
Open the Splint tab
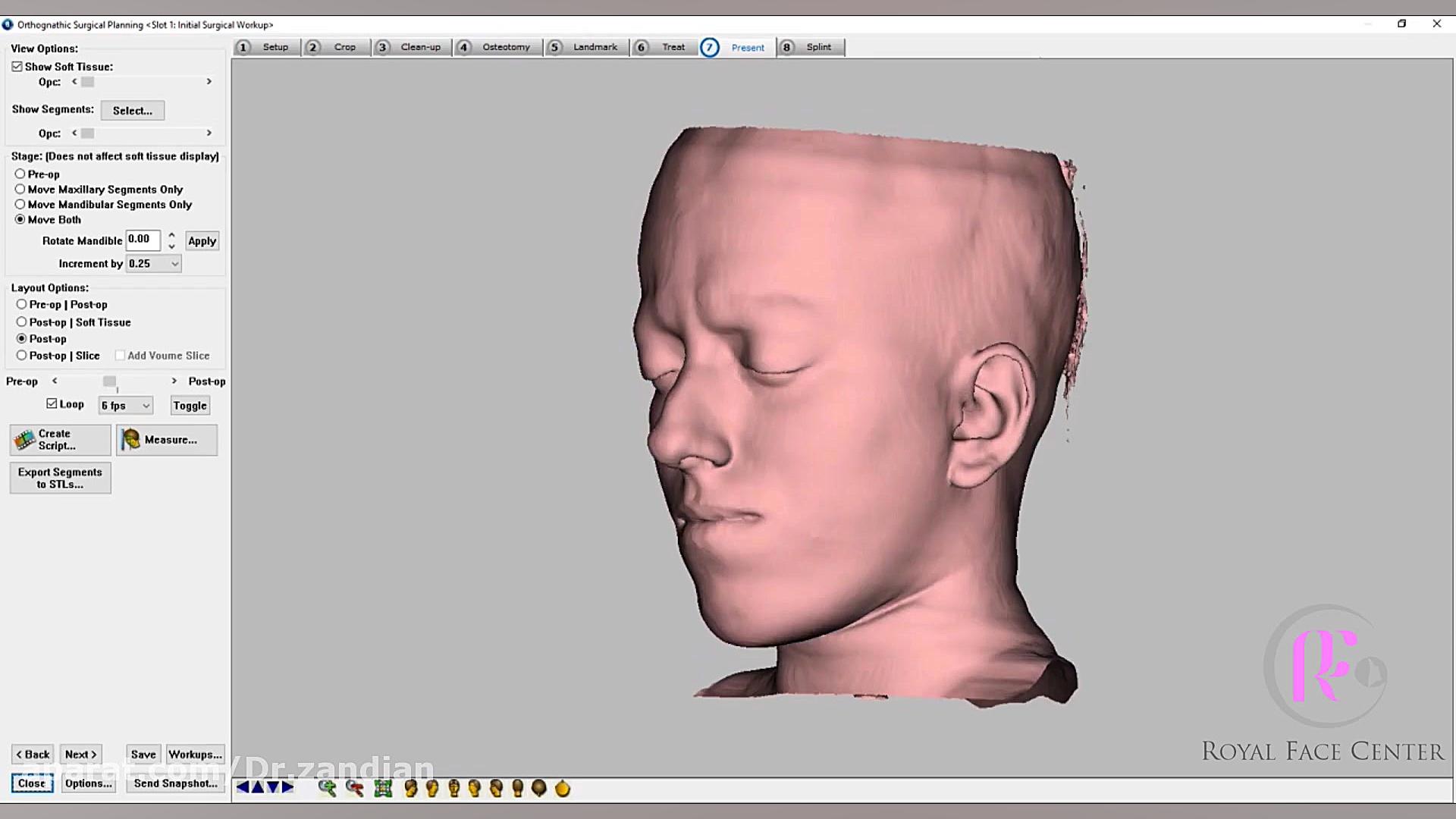(817, 47)
